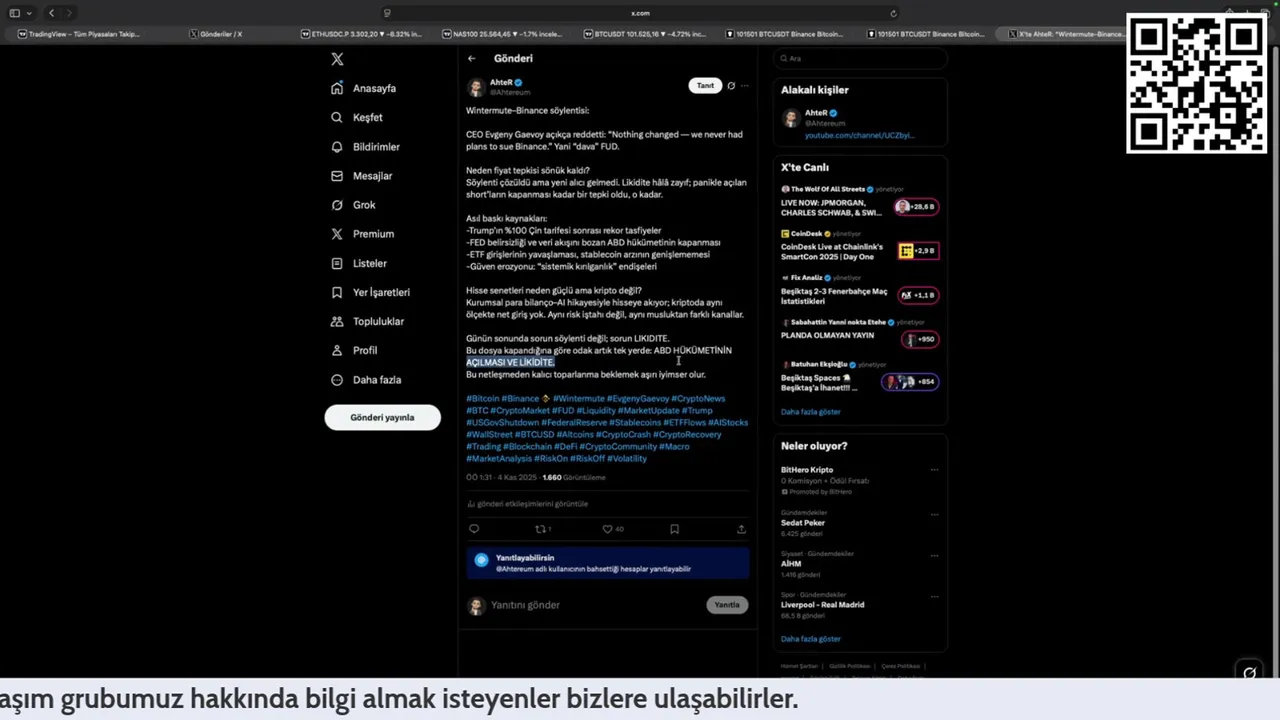Switch to the ETHUSDC.P browser tab
This screenshot has width=1280, height=720.
click(x=361, y=34)
